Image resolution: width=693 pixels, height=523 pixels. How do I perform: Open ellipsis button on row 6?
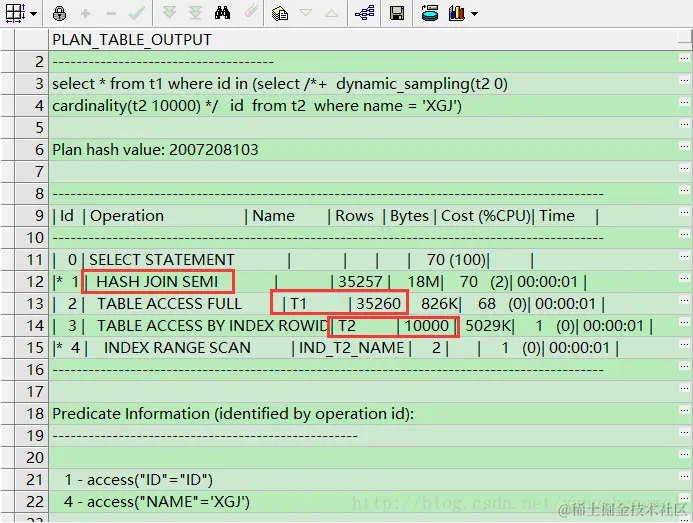pyautogui.click(x=685, y=146)
